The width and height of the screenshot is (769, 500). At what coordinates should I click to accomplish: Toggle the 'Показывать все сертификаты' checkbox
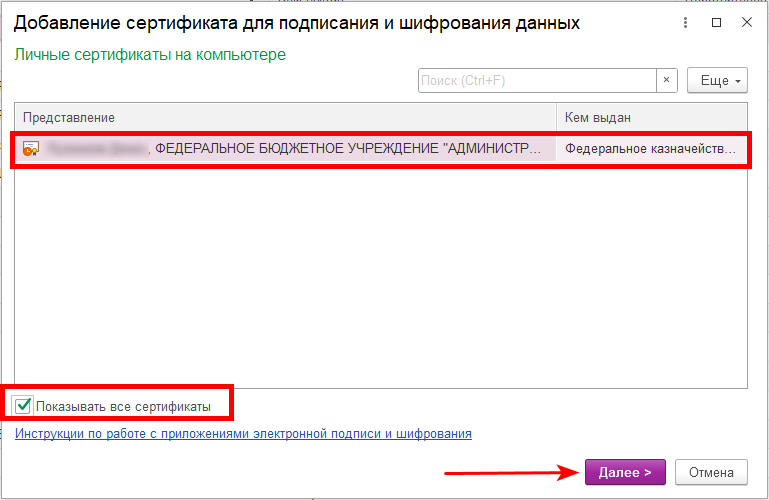coord(24,405)
